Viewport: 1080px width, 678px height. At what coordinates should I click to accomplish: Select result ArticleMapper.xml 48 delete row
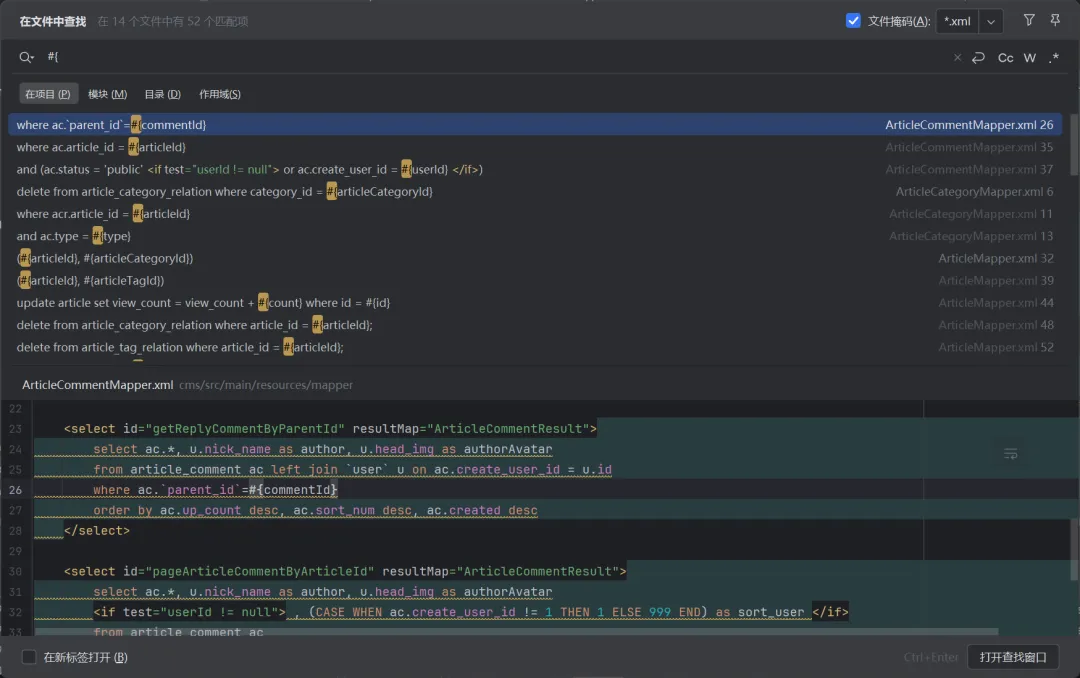click(535, 325)
